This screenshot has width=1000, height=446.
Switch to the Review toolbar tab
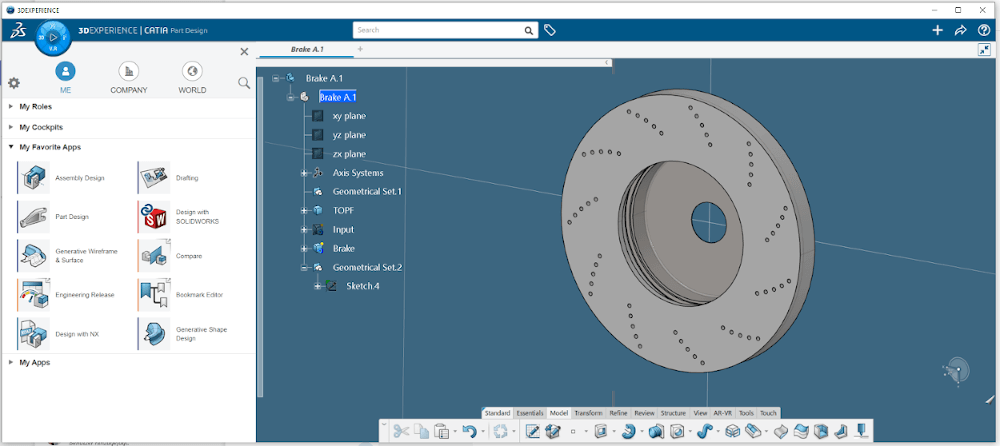pos(644,413)
